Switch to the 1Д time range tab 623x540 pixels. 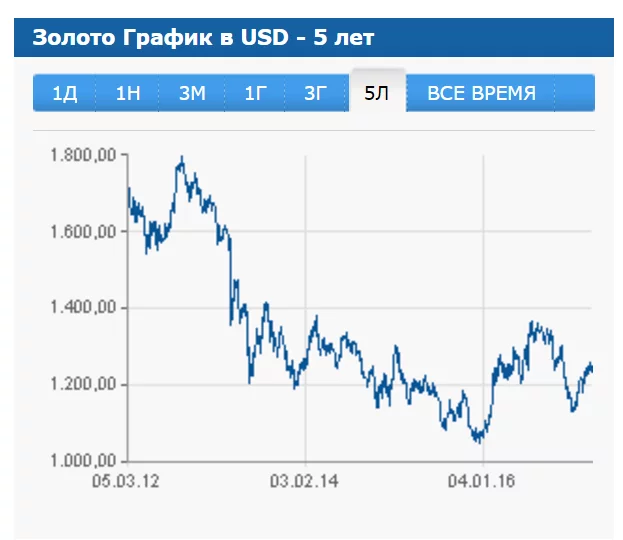(x=64, y=94)
